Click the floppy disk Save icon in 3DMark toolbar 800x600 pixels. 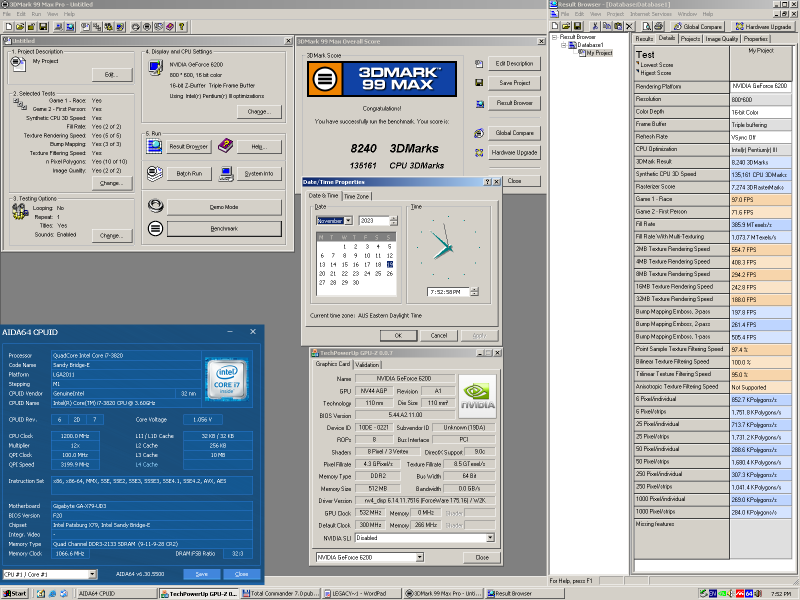click(x=43, y=27)
